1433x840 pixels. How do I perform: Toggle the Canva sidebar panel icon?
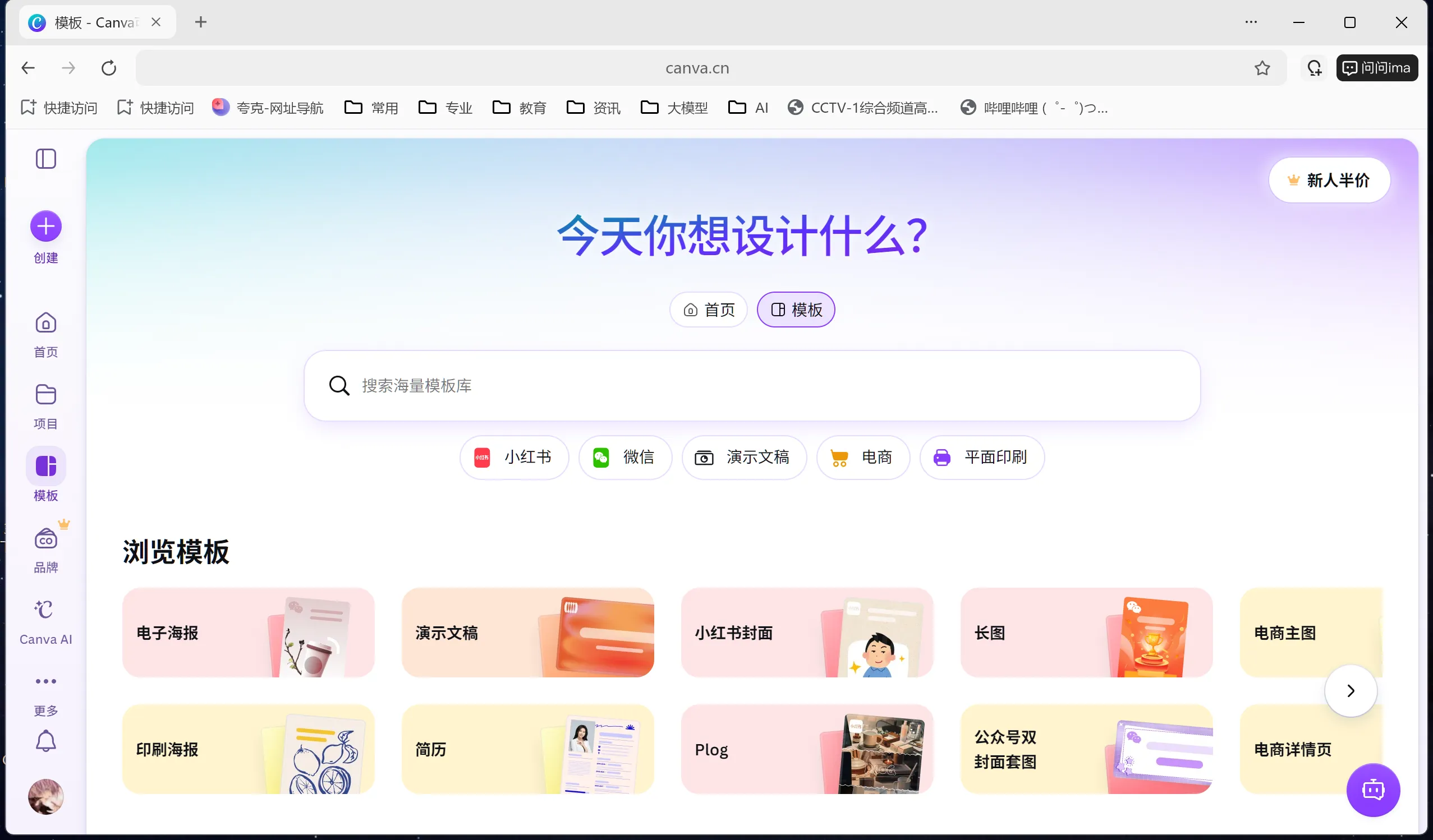45,159
